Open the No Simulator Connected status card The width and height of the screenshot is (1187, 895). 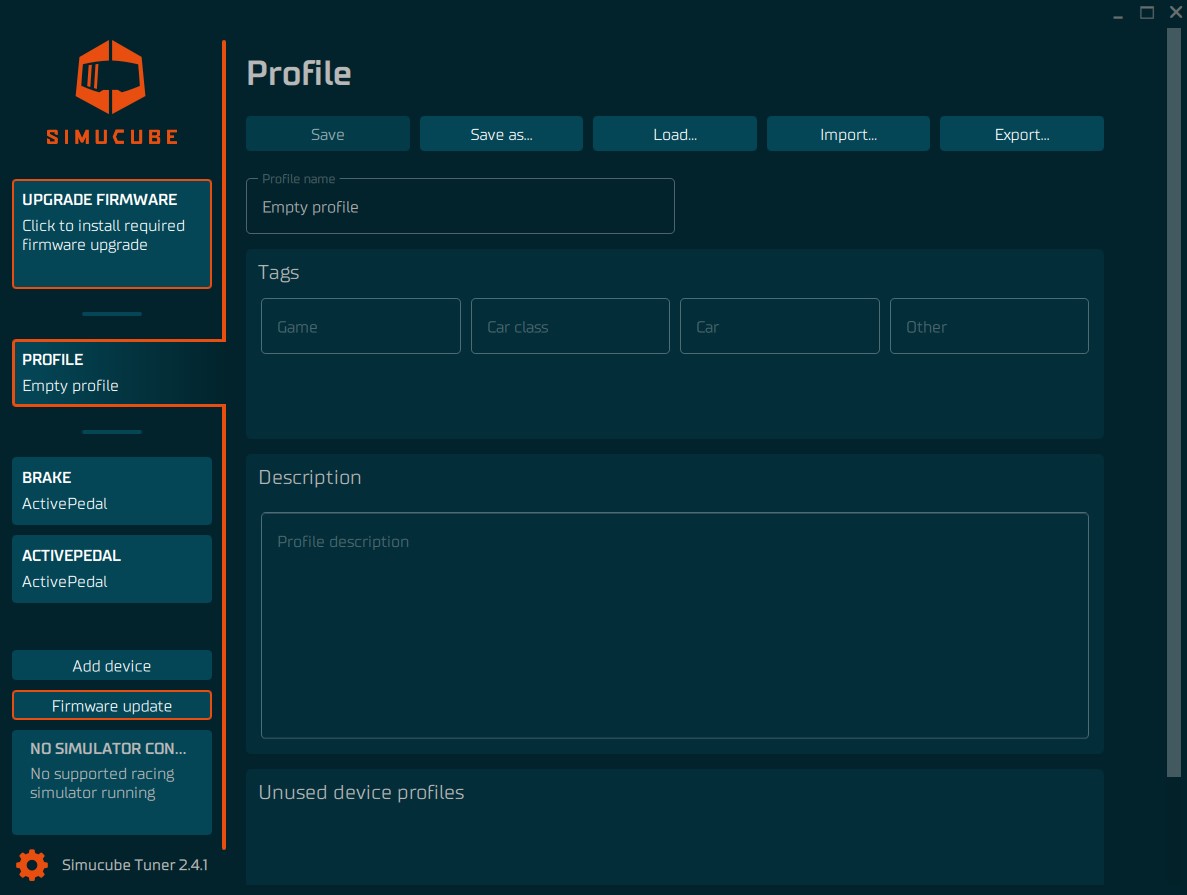[x=112, y=782]
